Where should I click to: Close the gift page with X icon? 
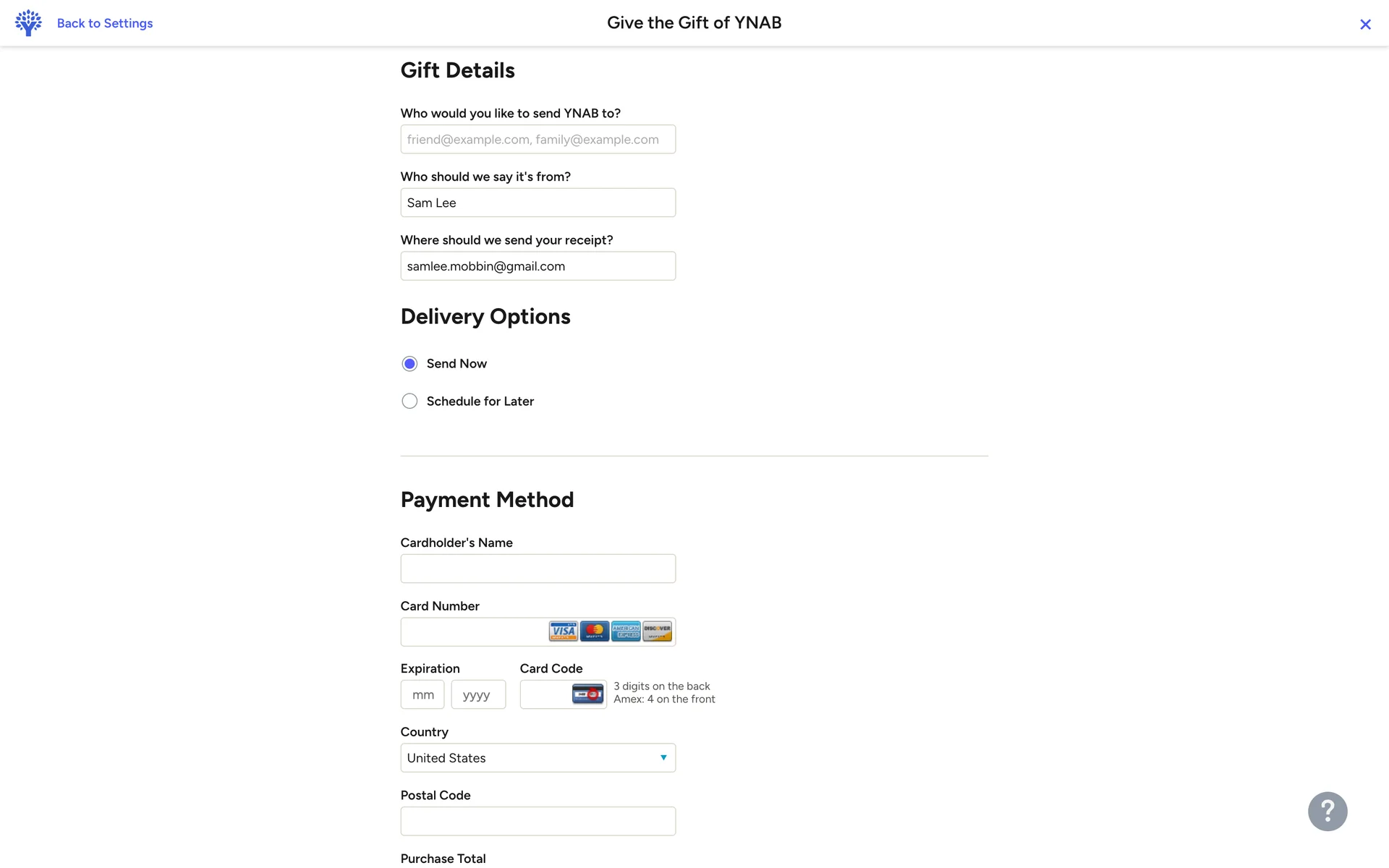coord(1365,25)
